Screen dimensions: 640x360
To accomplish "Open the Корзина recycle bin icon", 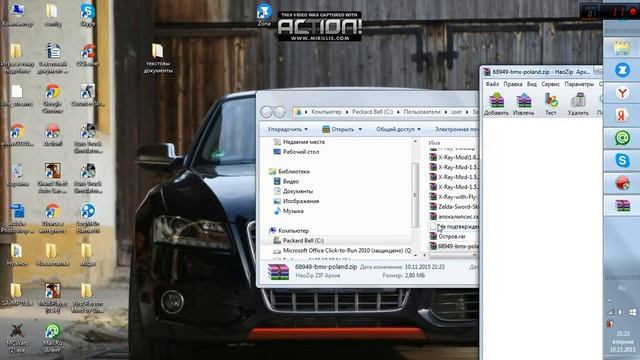I will (x=18, y=175).
